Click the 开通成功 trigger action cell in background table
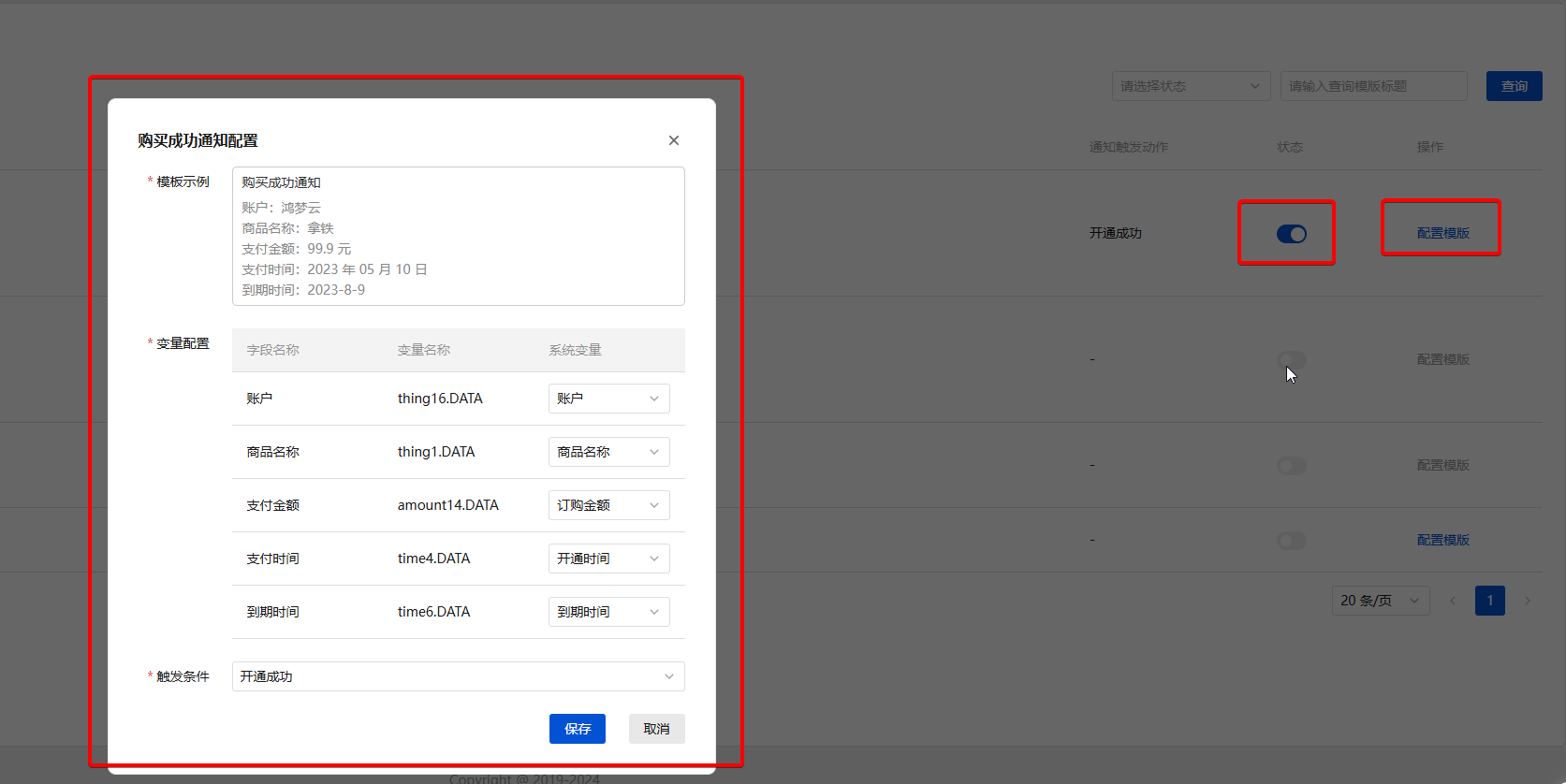Screen dimensions: 1566x784 (x=1116, y=233)
